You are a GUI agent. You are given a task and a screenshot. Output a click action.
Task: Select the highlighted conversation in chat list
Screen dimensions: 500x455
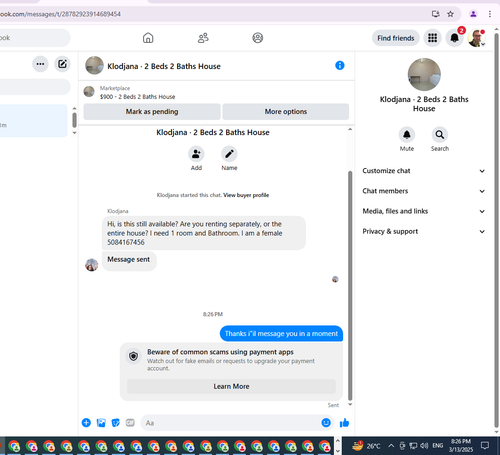(33, 121)
